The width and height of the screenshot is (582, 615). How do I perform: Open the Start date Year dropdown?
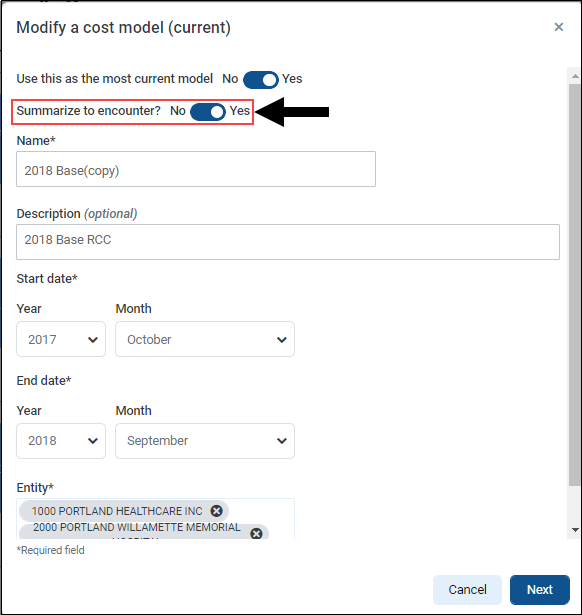tap(61, 339)
